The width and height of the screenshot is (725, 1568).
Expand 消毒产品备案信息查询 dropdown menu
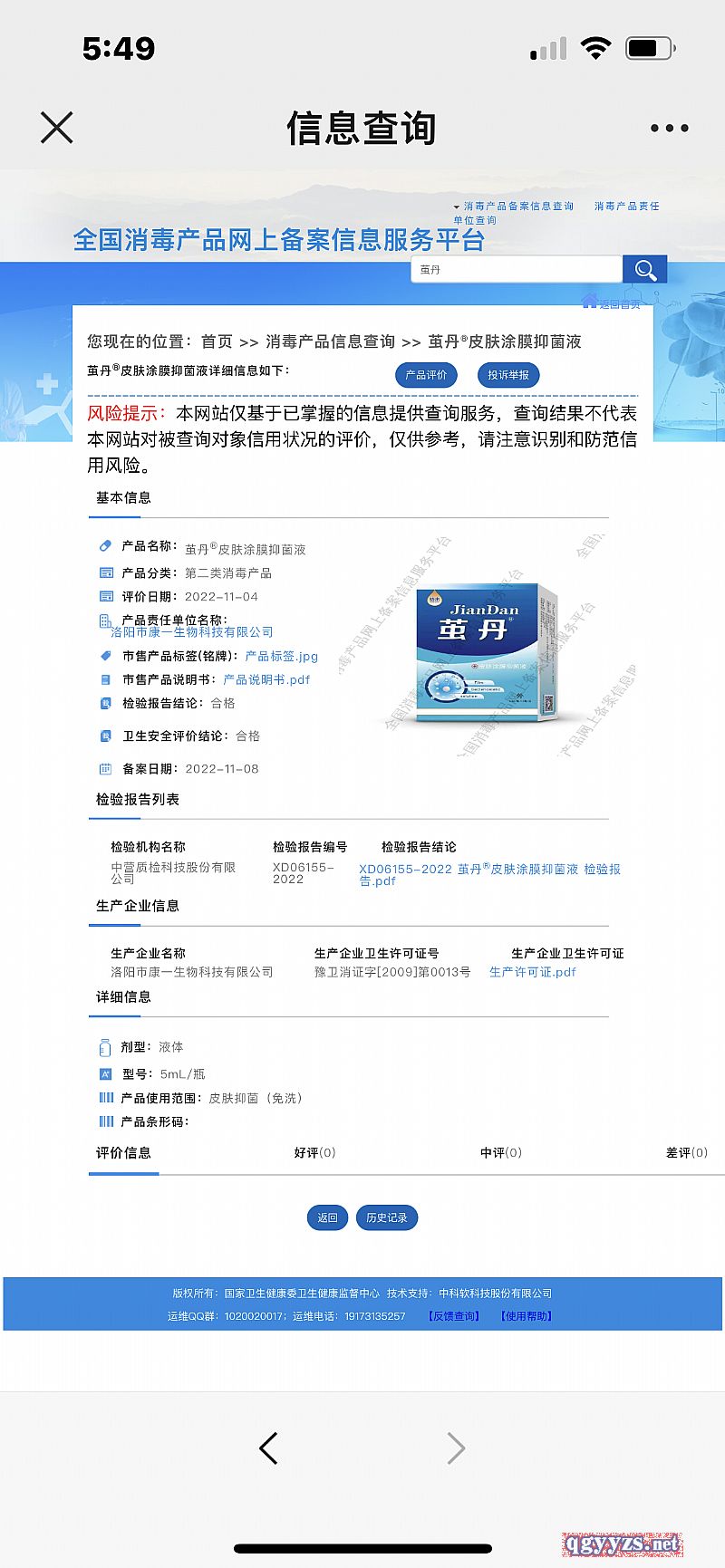click(515, 207)
